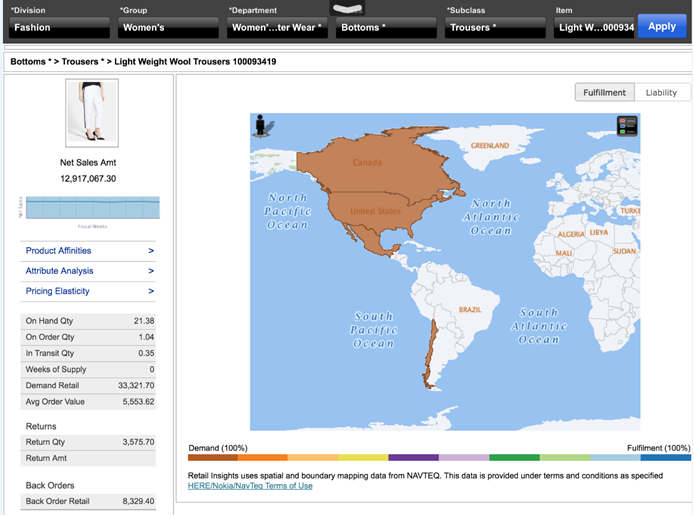
Task: Click the Return Amt row
Action: point(88,458)
